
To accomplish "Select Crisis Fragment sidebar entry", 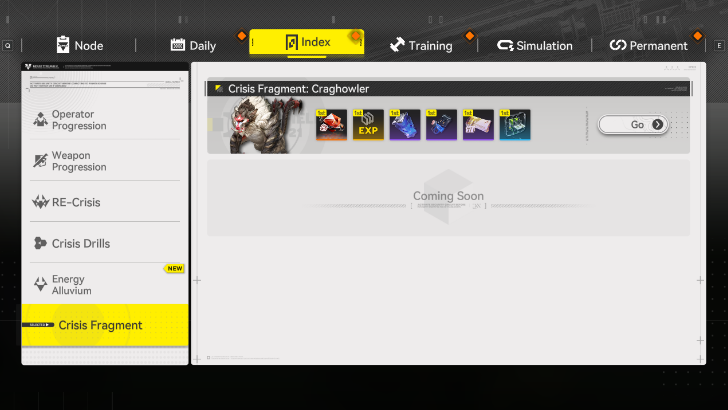I will (x=105, y=325).
